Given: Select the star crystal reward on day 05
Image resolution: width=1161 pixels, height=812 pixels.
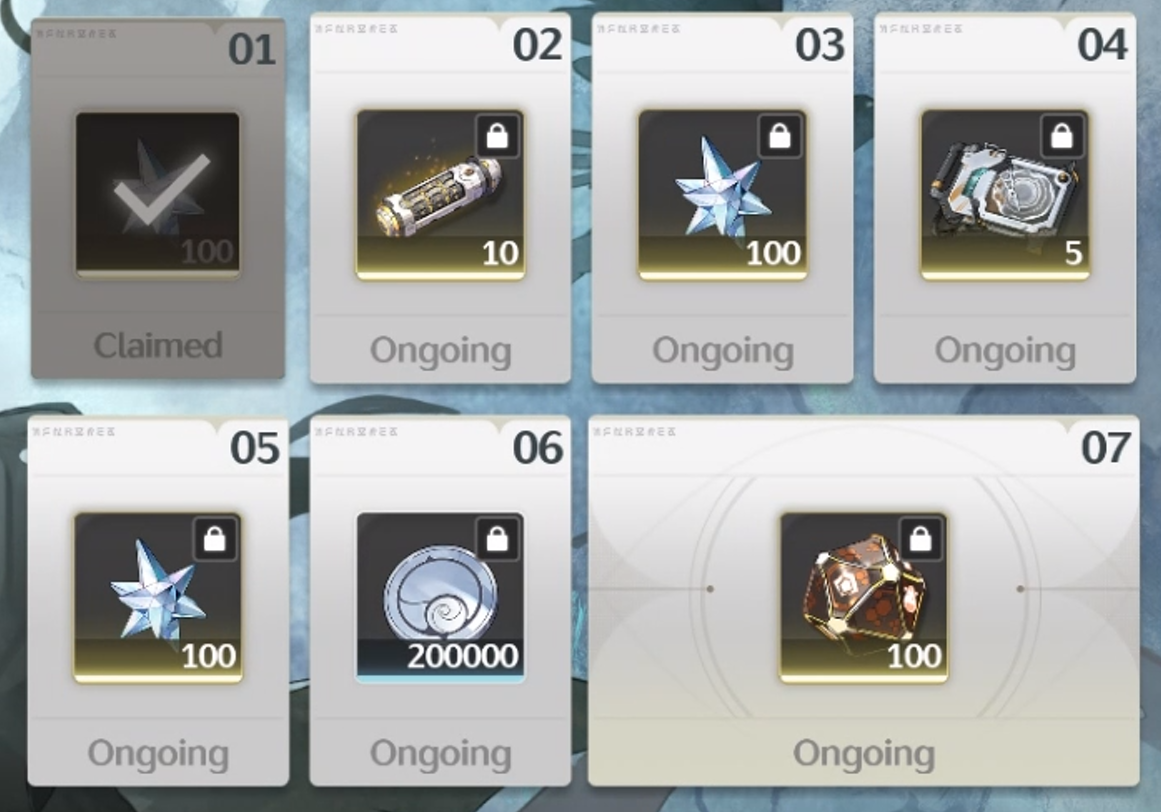Looking at the screenshot, I should (158, 597).
